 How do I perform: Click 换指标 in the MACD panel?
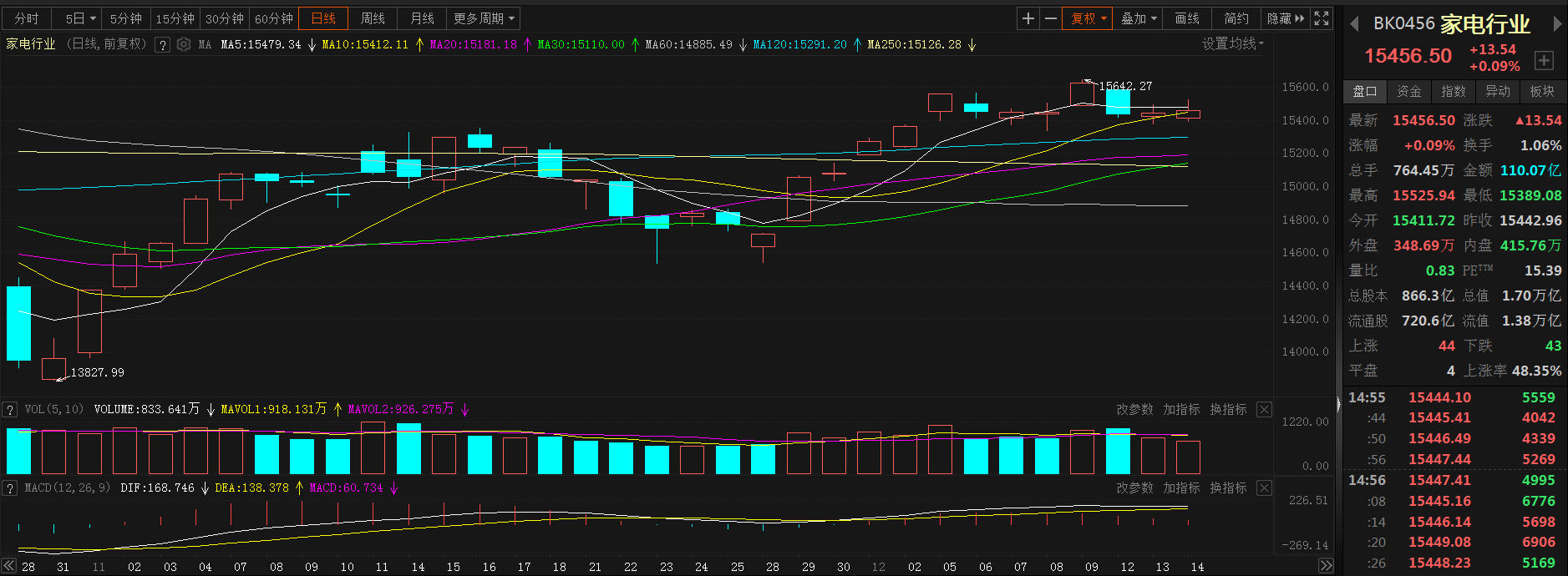coord(1228,488)
